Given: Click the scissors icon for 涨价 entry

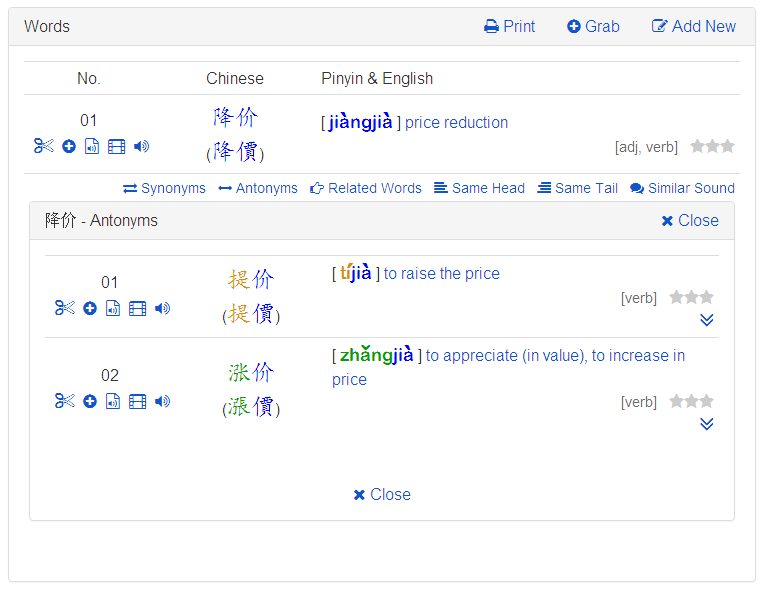Looking at the screenshot, I should pos(65,401).
